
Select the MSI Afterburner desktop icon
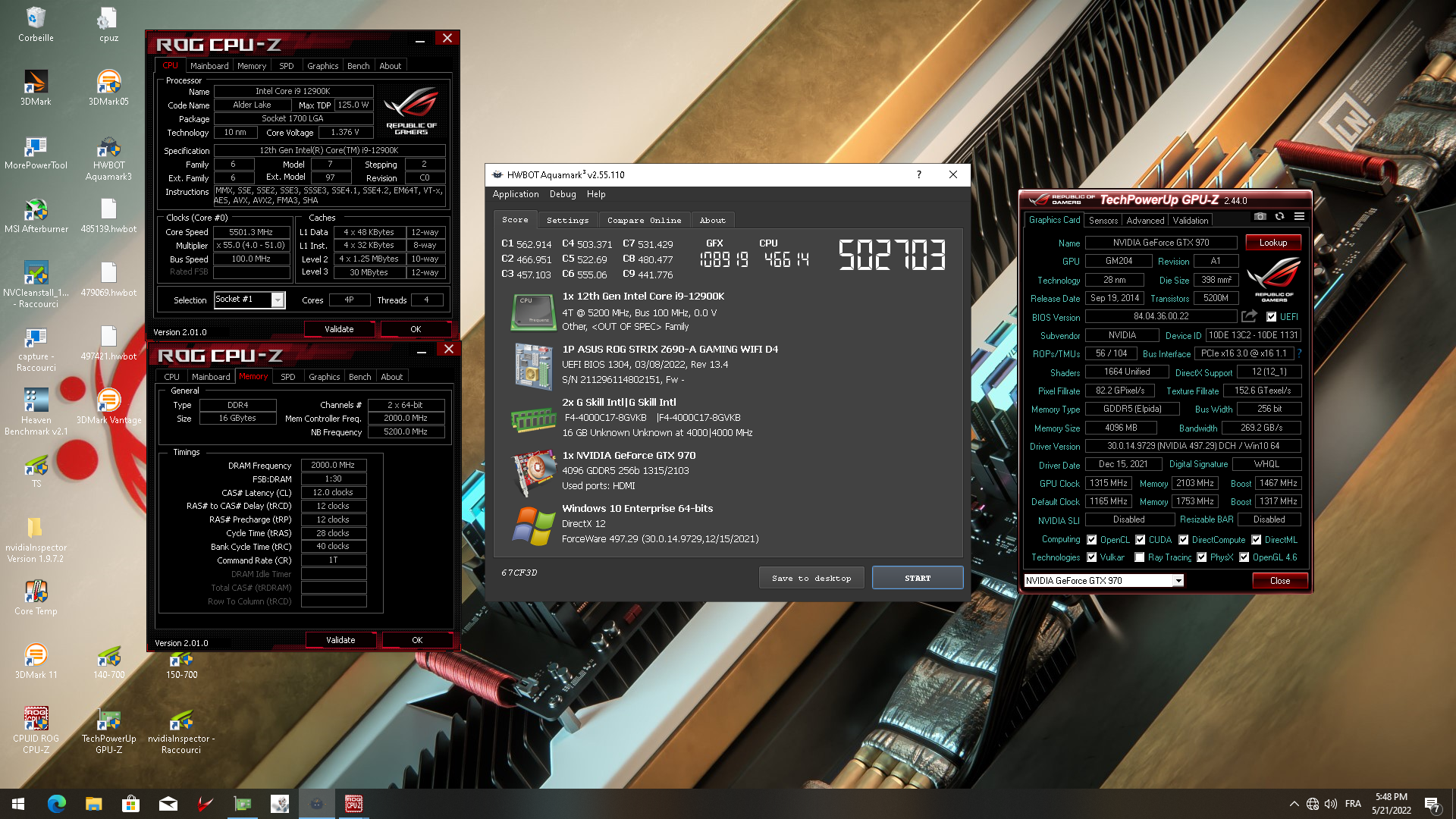36,215
